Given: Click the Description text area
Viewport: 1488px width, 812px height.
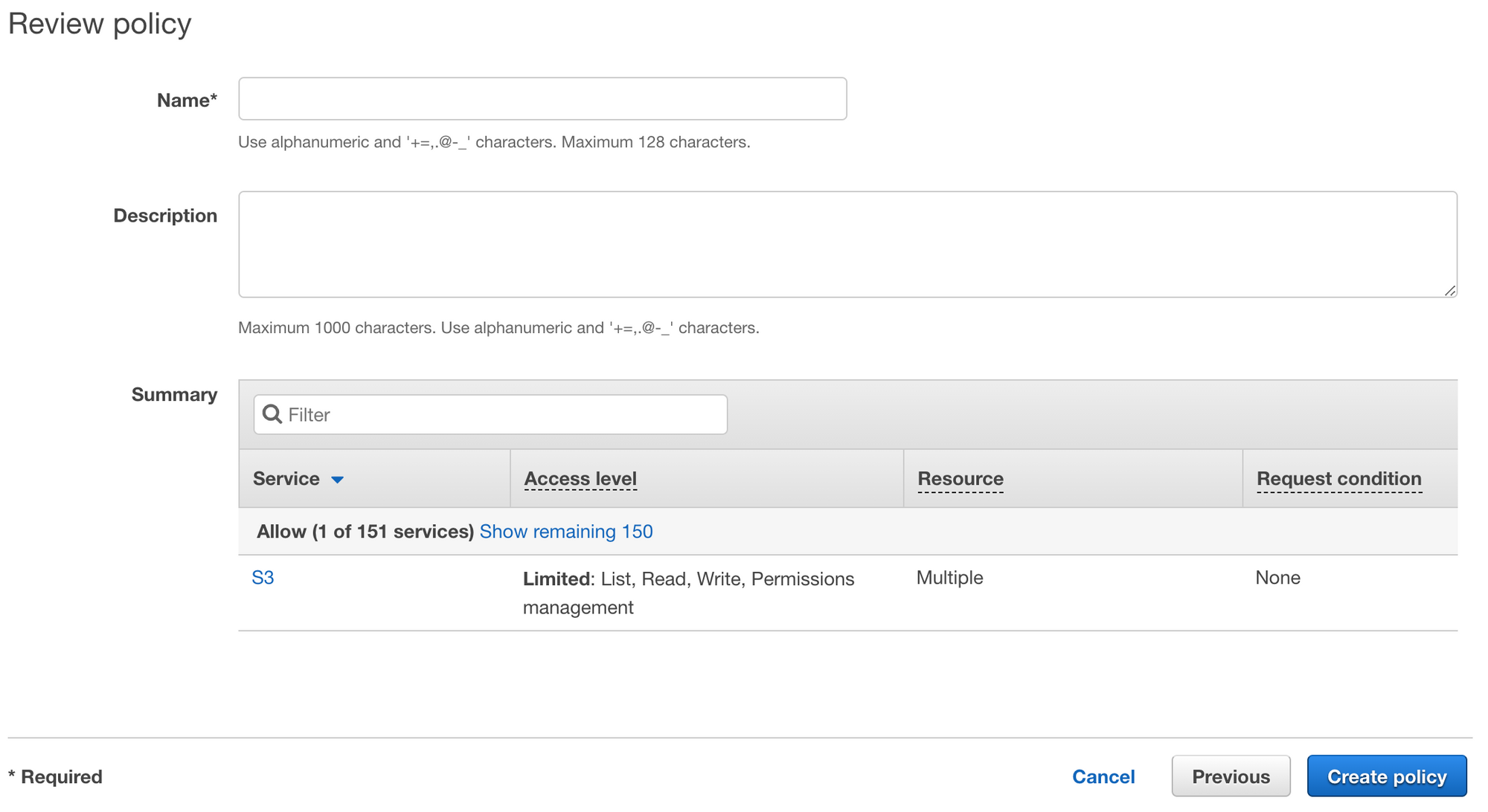Looking at the screenshot, I should tap(847, 244).
